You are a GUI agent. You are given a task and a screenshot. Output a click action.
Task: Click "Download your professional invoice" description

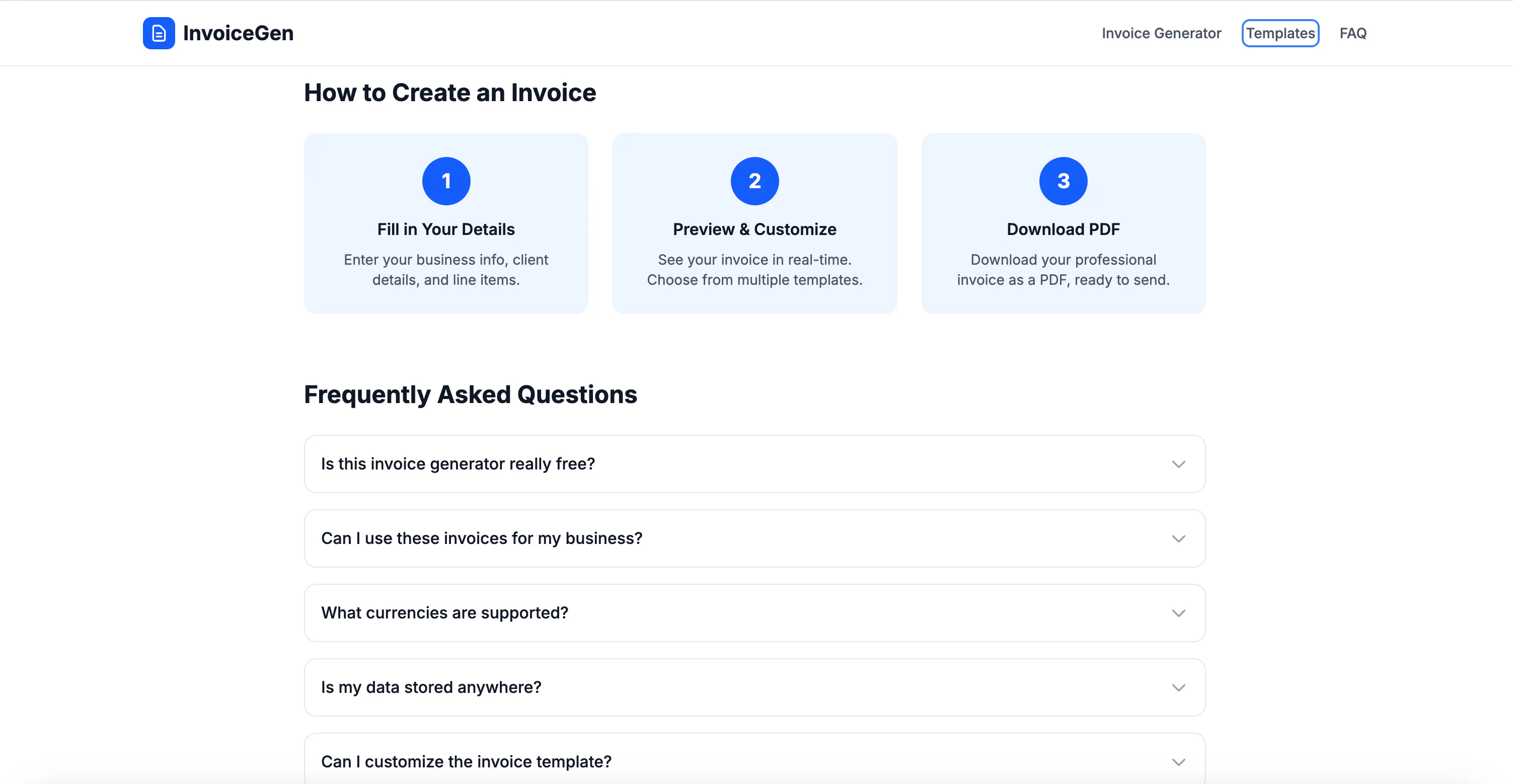pos(1063,270)
